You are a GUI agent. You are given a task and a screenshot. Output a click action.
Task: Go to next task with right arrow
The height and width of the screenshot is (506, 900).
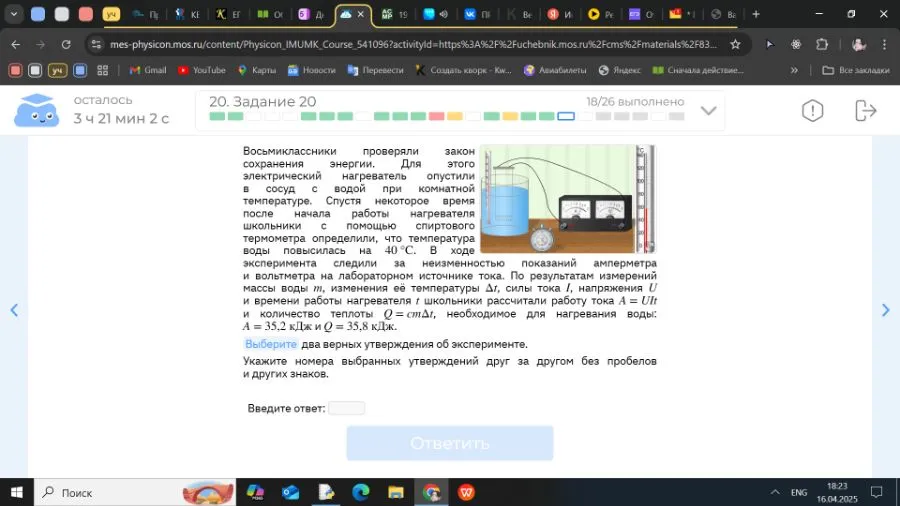click(885, 310)
